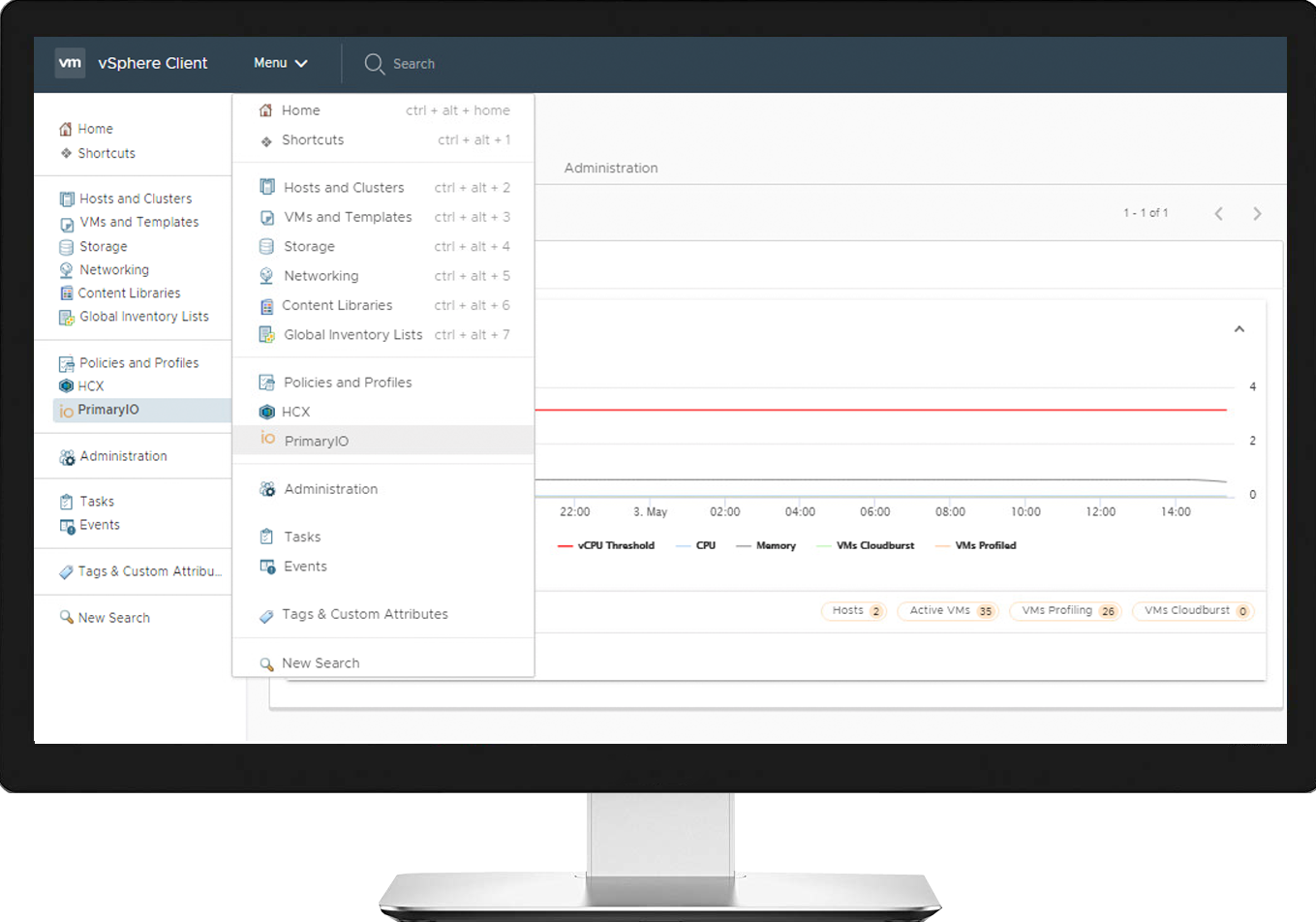The width and height of the screenshot is (1316, 922).
Task: Click the Active VMs 35 badge
Action: (x=948, y=611)
